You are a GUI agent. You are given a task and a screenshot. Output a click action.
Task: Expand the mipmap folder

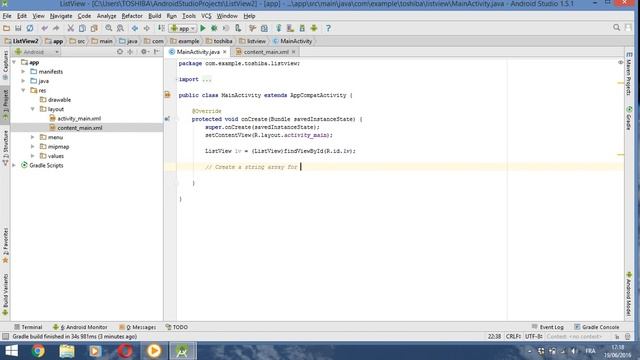tap(33, 147)
